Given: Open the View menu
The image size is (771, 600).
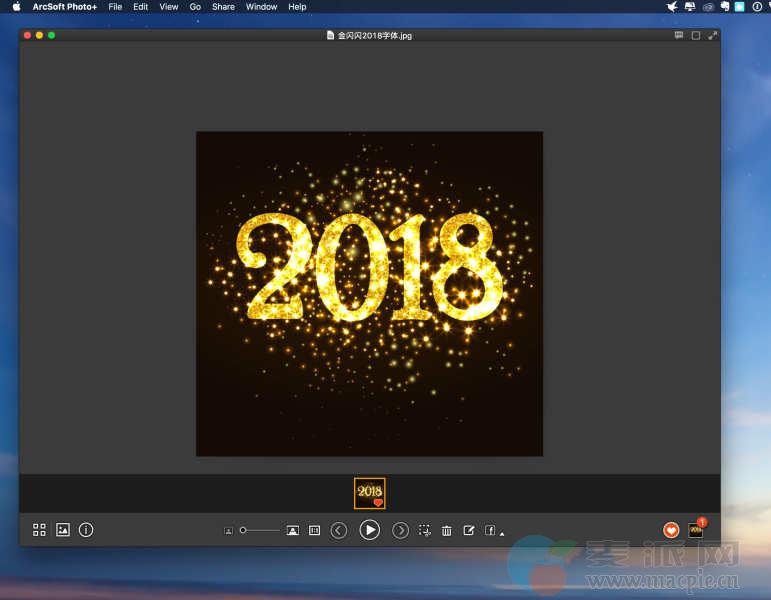Looking at the screenshot, I should (169, 7).
